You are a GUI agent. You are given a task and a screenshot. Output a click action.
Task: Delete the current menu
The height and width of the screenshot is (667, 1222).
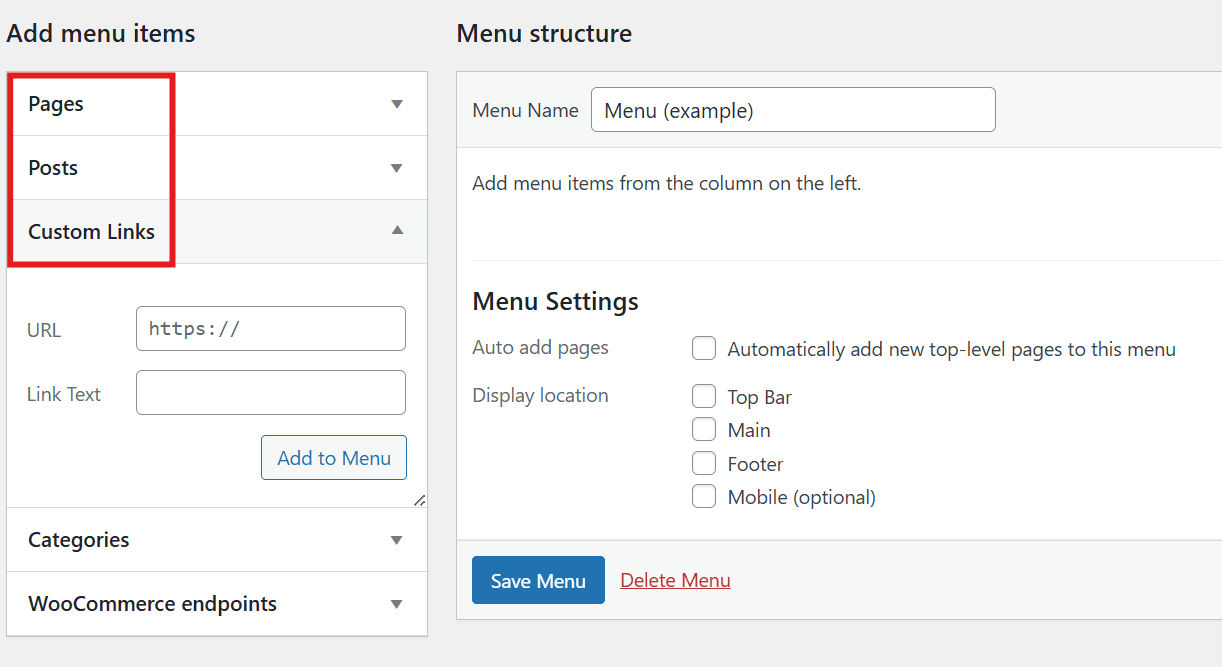tap(675, 580)
